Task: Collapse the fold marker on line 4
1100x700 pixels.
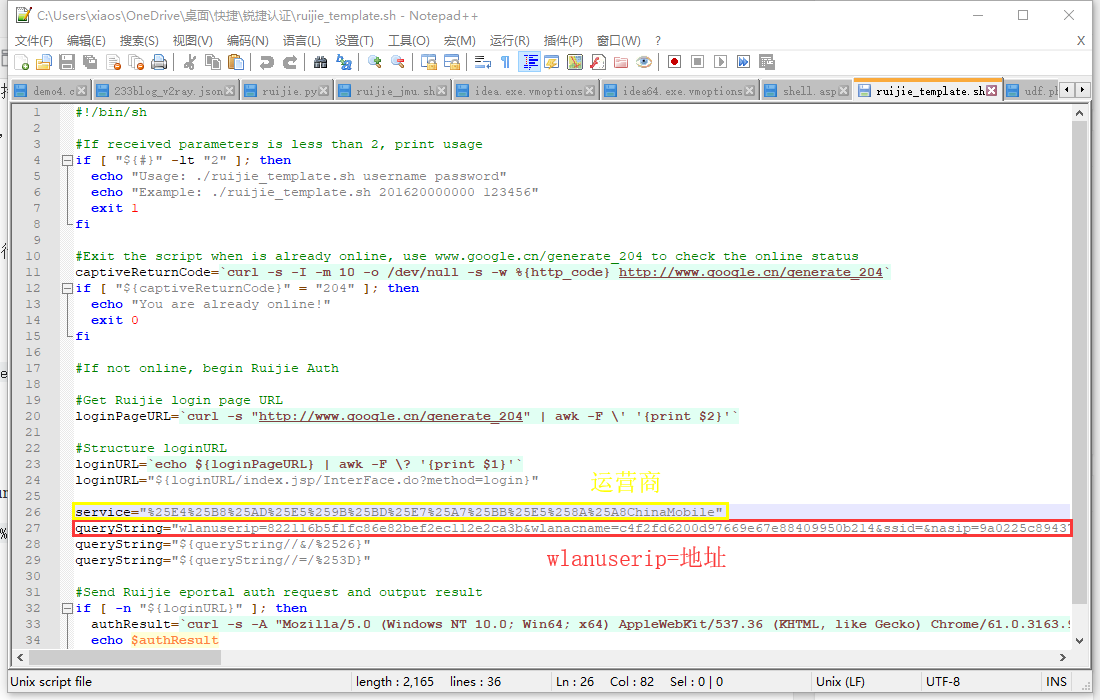Action: coord(65,160)
